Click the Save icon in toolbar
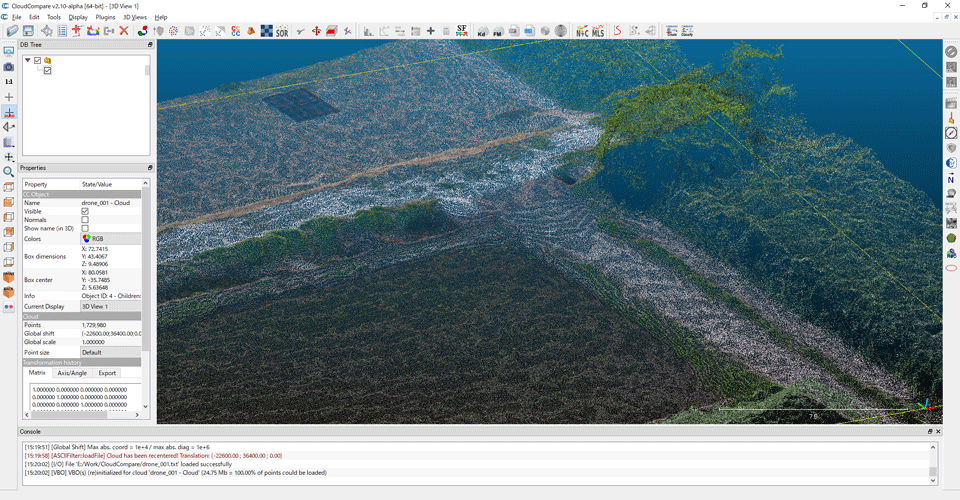The height and width of the screenshot is (500, 960). pos(28,31)
